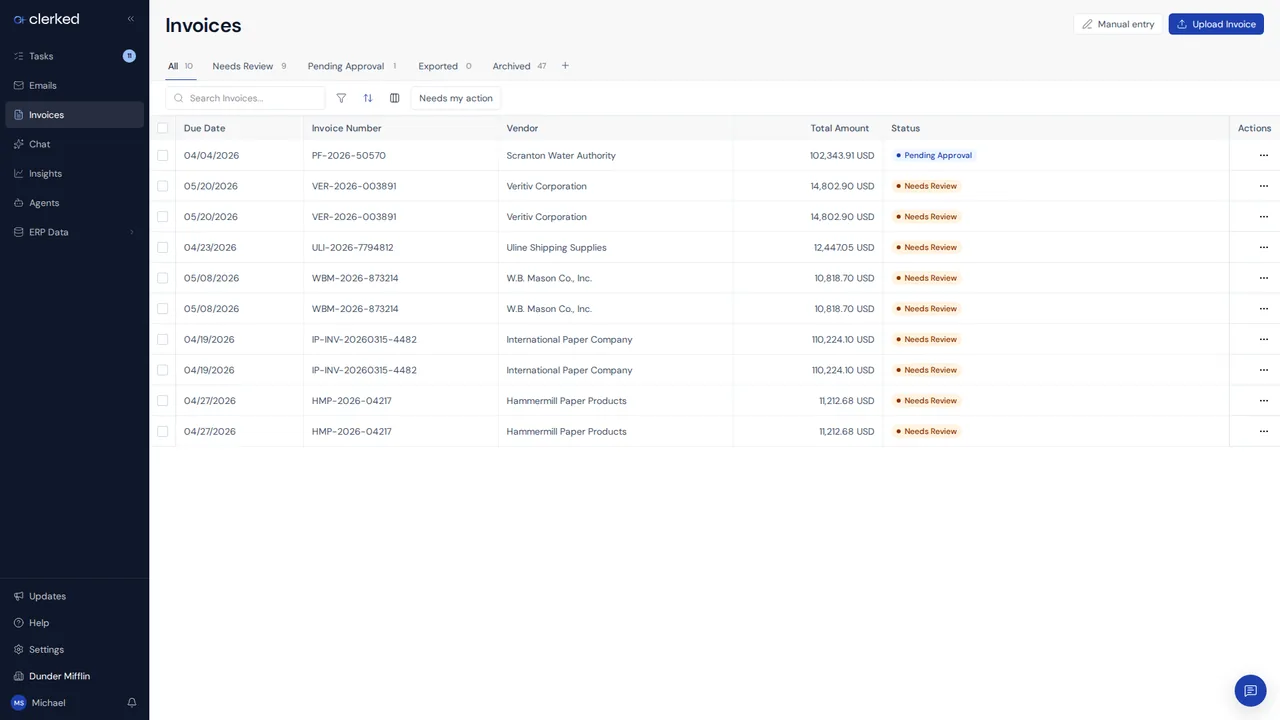Click the 102,343.91 USD amount
This screenshot has height=720, width=1280.
(x=842, y=155)
